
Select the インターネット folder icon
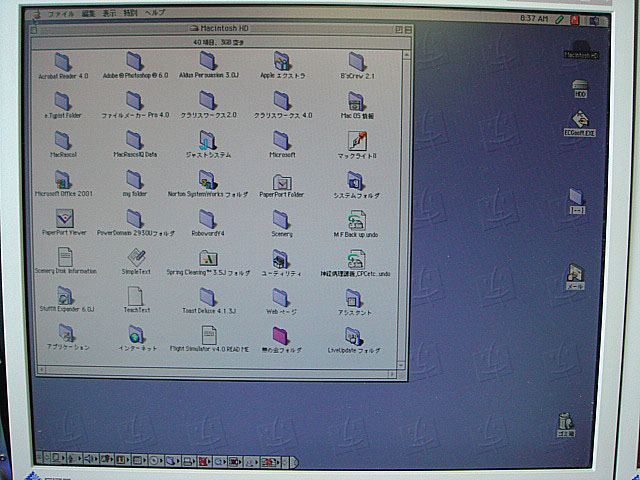point(136,334)
